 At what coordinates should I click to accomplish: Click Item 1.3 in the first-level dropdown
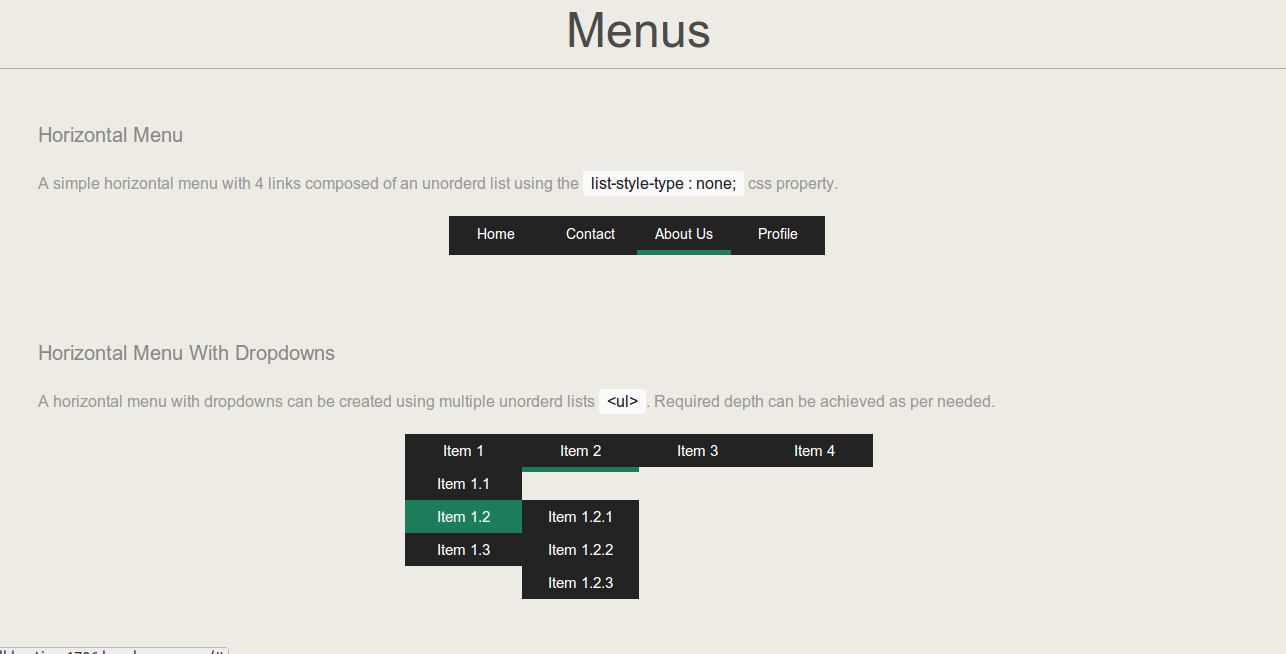(x=463, y=550)
